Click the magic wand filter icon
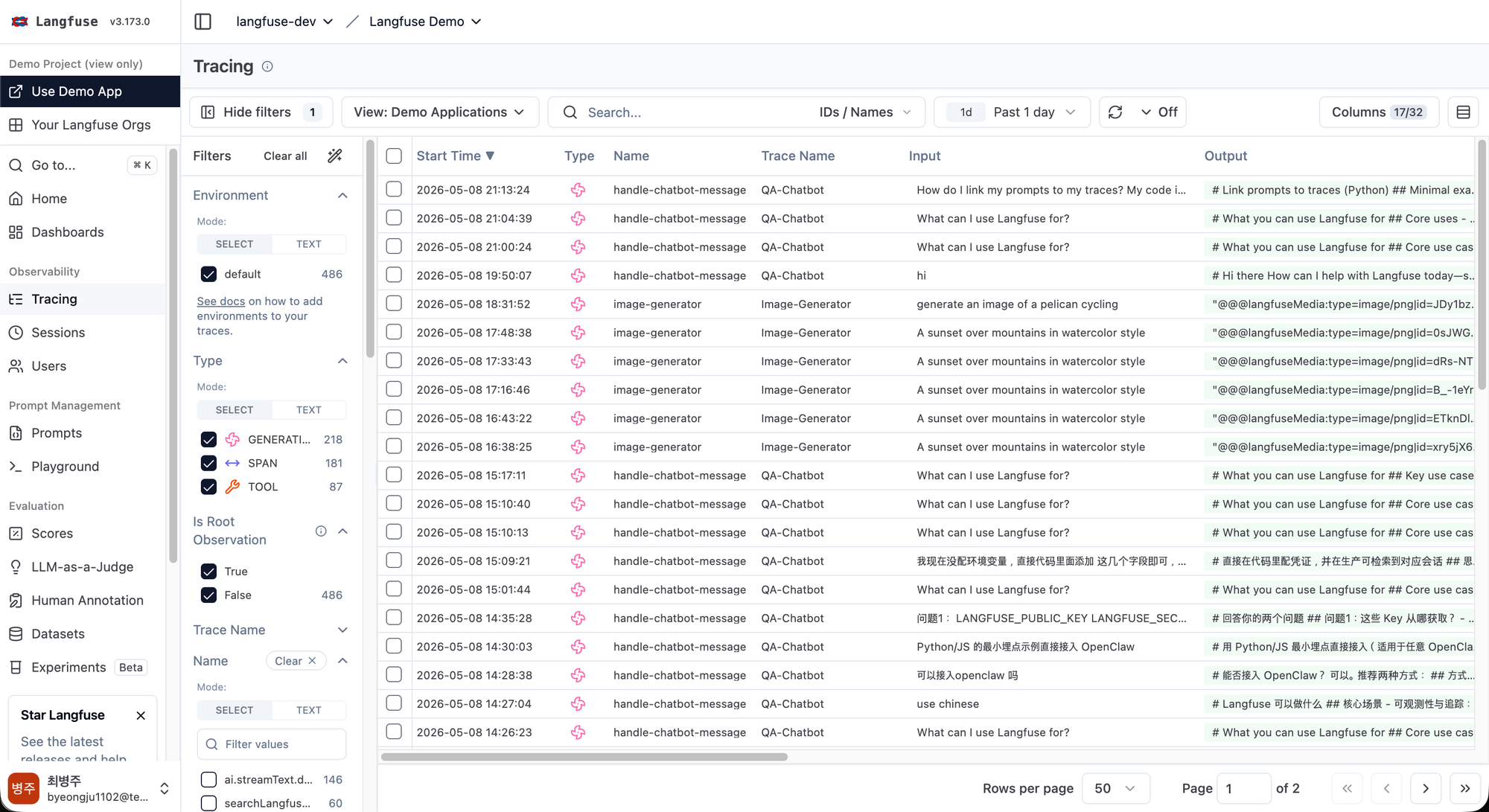The height and width of the screenshot is (812, 1489). [x=335, y=156]
